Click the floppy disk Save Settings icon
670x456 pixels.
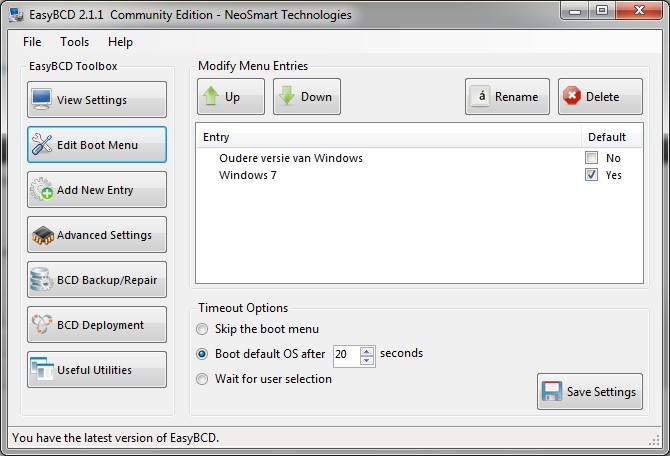[552, 391]
